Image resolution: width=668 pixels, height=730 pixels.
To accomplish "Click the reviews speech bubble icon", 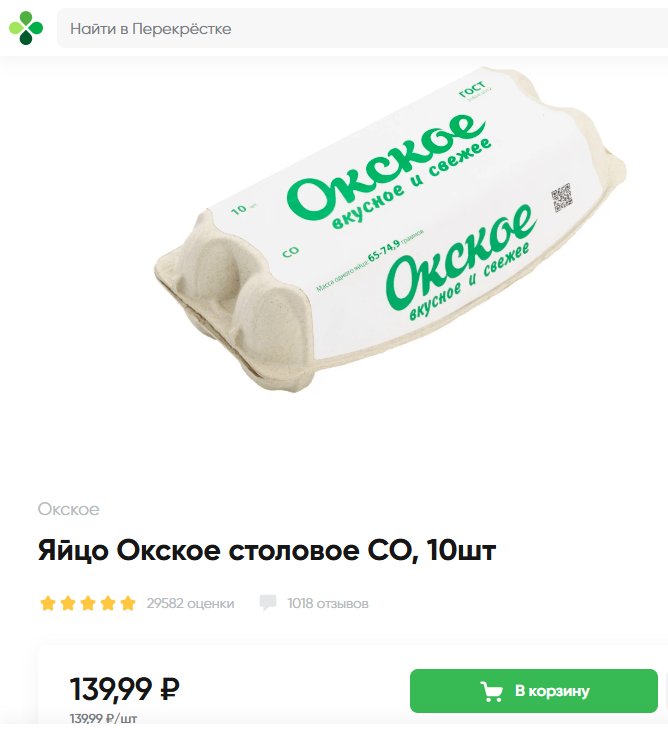I will click(x=268, y=603).
